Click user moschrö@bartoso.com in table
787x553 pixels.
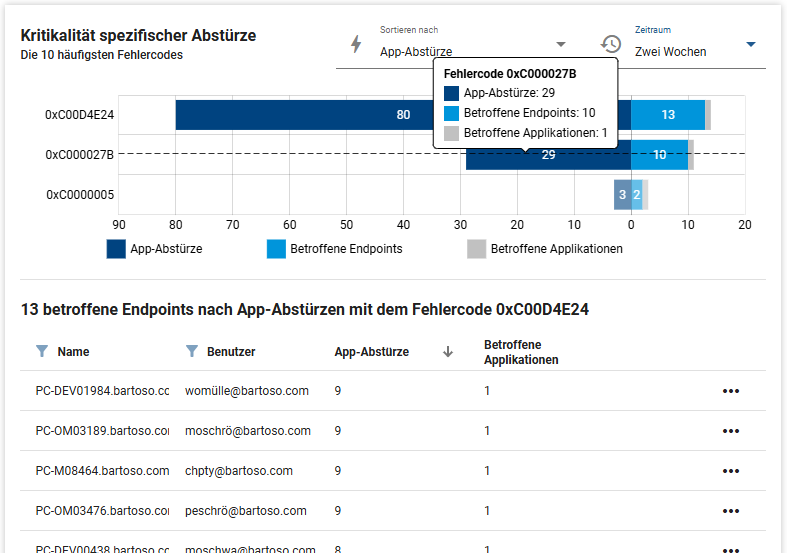coord(247,431)
